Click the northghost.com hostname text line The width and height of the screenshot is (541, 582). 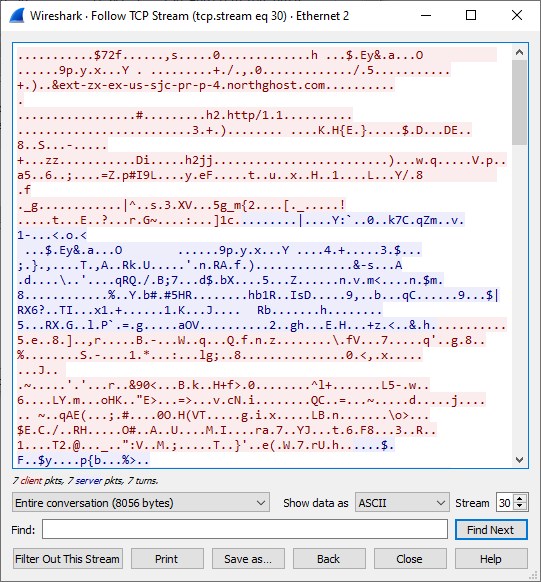pos(206,85)
